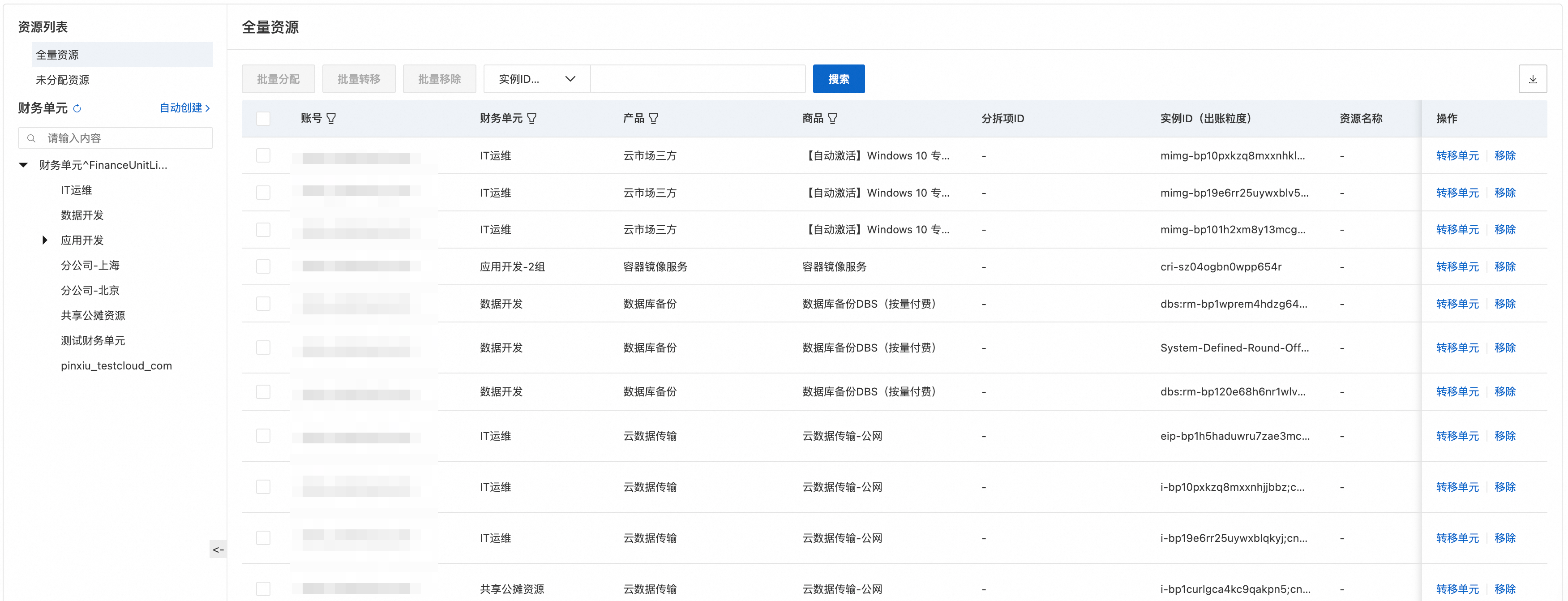Open the 财务单元 column filter icon

pyautogui.click(x=531, y=119)
